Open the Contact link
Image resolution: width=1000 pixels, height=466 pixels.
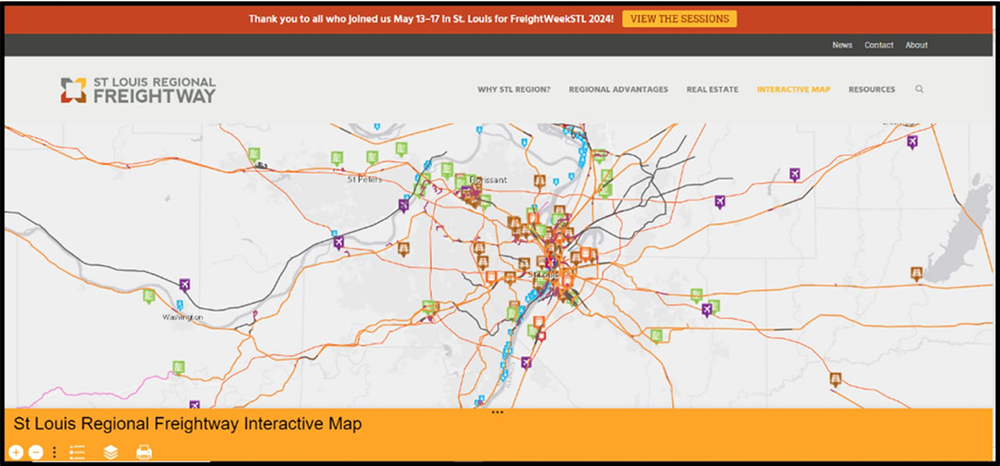pyautogui.click(x=879, y=45)
